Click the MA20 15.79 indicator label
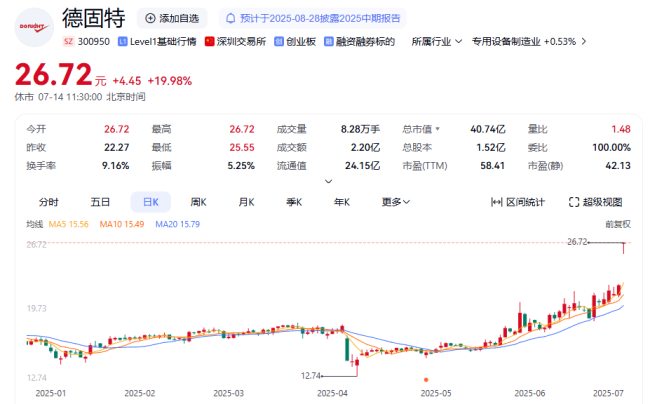The width and height of the screenshot is (650, 404). point(177,224)
